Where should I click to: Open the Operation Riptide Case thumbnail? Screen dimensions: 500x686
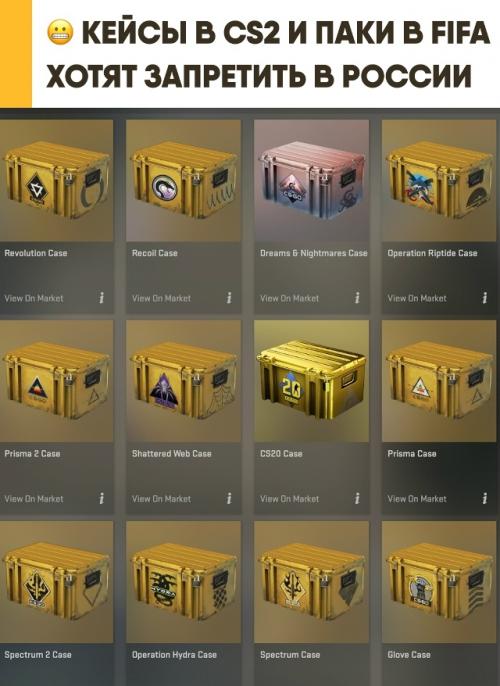click(439, 181)
